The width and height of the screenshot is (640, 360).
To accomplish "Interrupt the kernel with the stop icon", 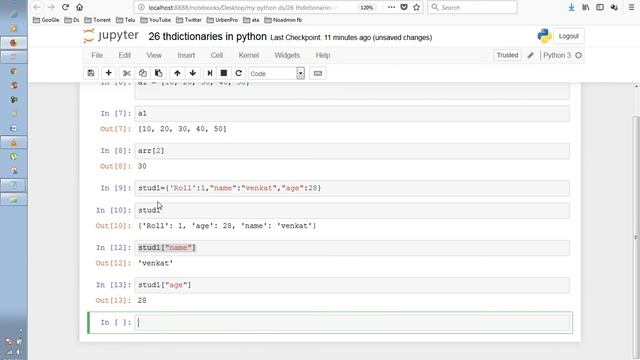I will click(x=224, y=73).
